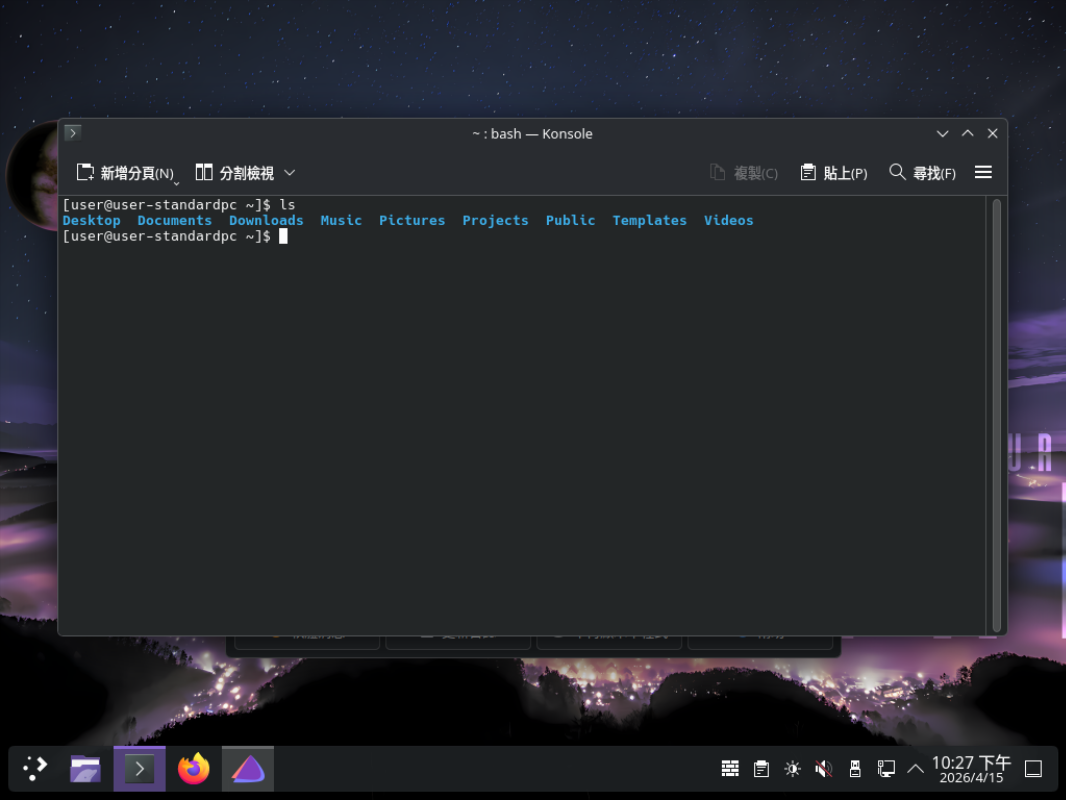Click the Konsole window icon in title bar

pyautogui.click(x=72, y=133)
